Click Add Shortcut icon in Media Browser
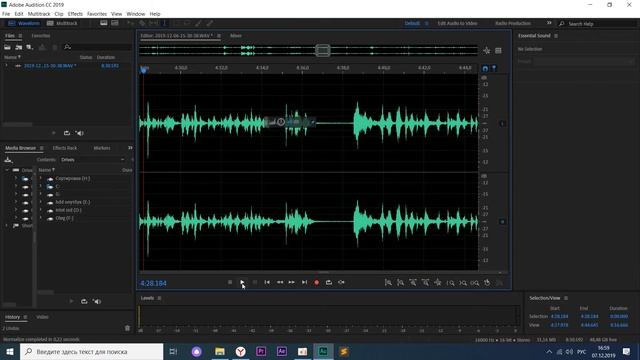This screenshot has height=360, width=640. [8, 160]
